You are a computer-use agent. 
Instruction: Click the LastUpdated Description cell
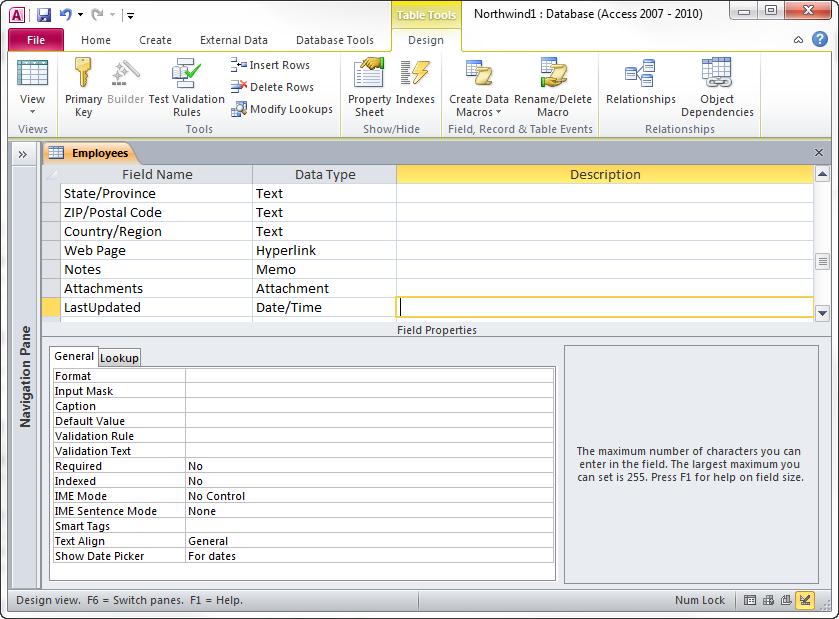(605, 308)
